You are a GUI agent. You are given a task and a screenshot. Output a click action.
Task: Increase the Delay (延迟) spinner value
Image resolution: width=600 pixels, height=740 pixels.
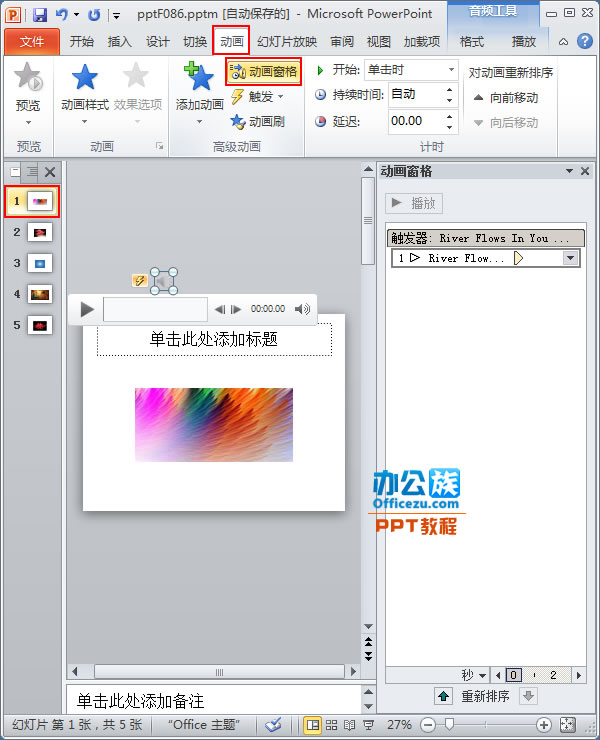coord(449,115)
